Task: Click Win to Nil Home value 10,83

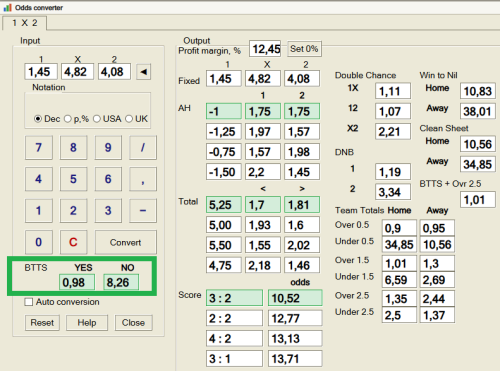Action: (x=478, y=91)
